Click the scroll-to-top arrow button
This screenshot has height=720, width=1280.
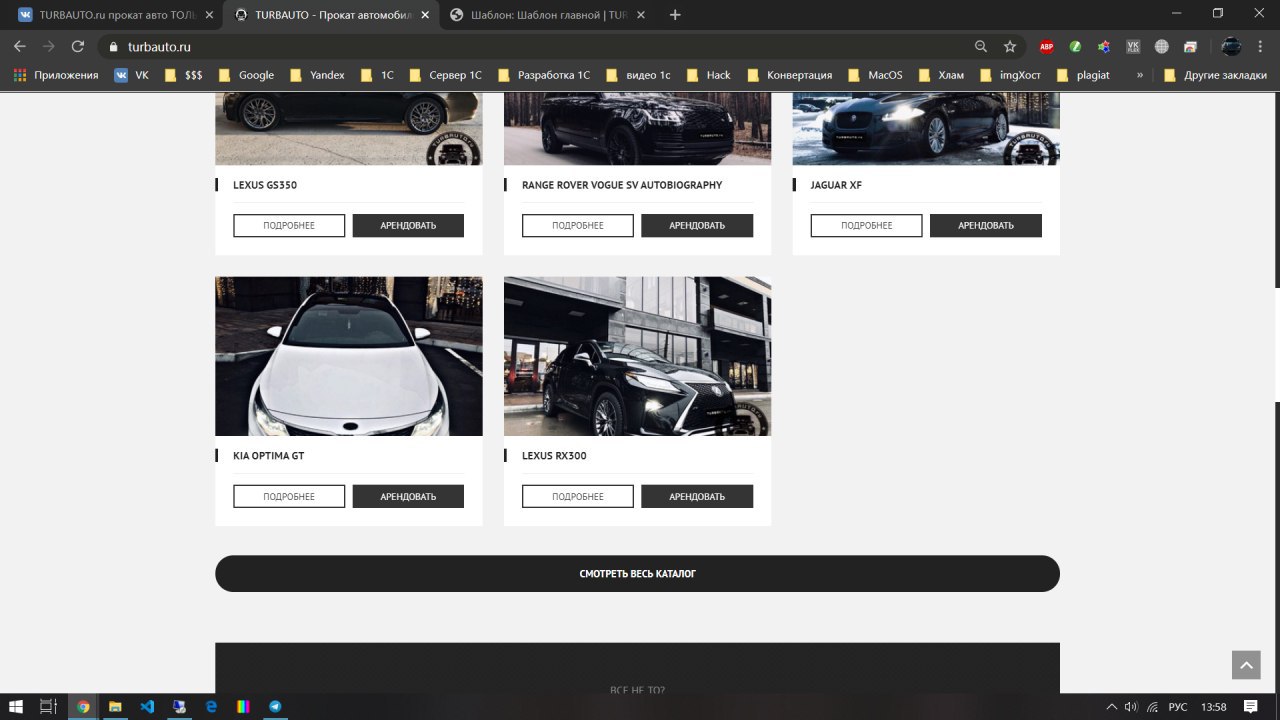click(1246, 665)
